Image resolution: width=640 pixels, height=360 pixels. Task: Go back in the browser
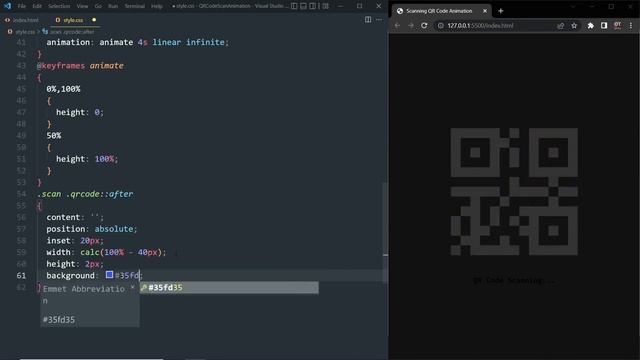[398, 25]
